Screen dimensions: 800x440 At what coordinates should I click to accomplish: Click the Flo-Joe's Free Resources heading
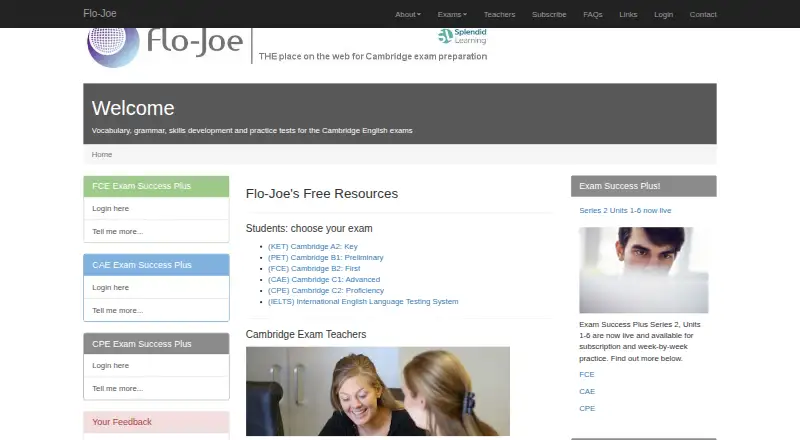click(x=322, y=193)
